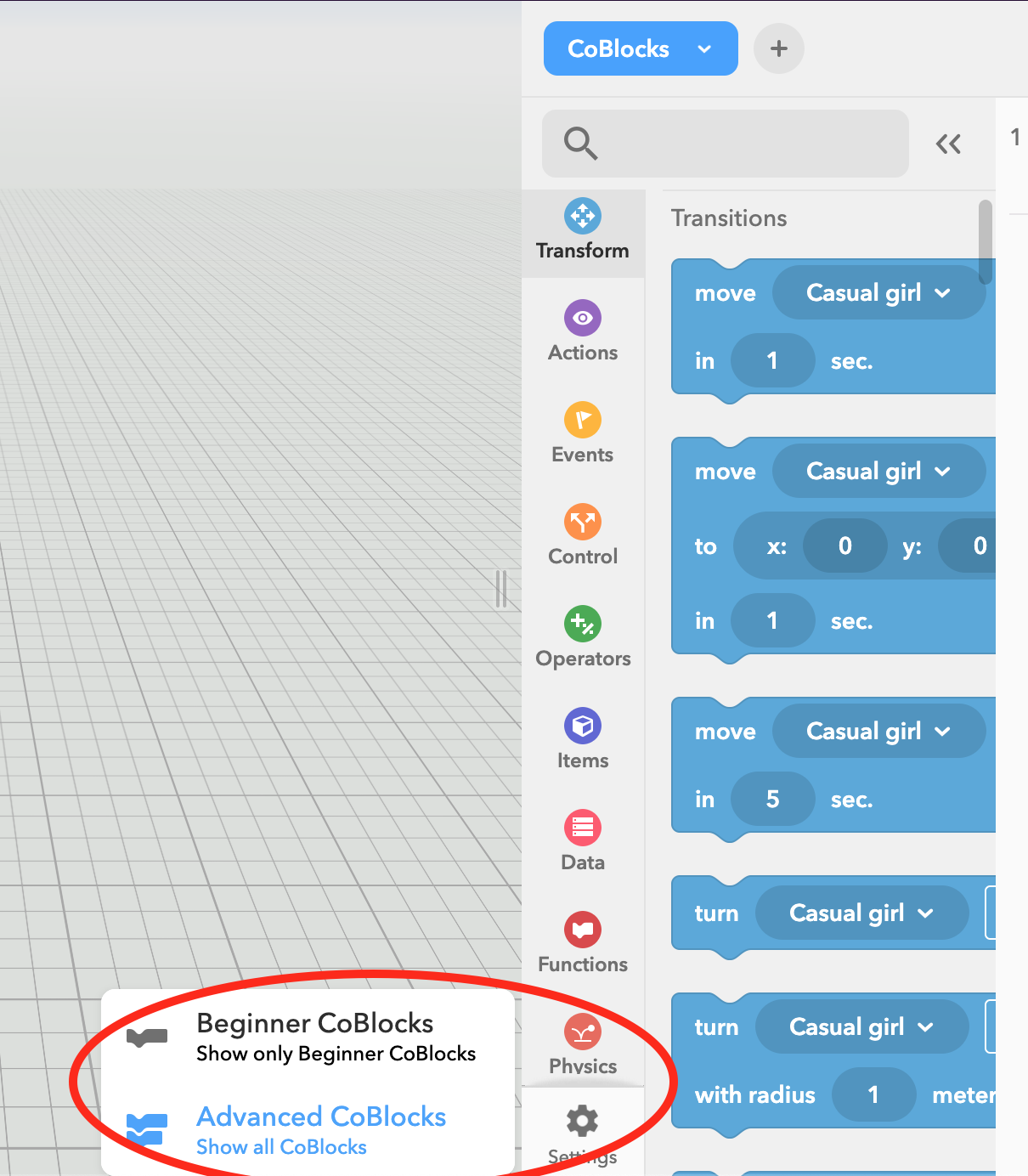Image resolution: width=1028 pixels, height=1176 pixels.
Task: Open Casual girl dropdown in first move block
Action: (x=878, y=293)
